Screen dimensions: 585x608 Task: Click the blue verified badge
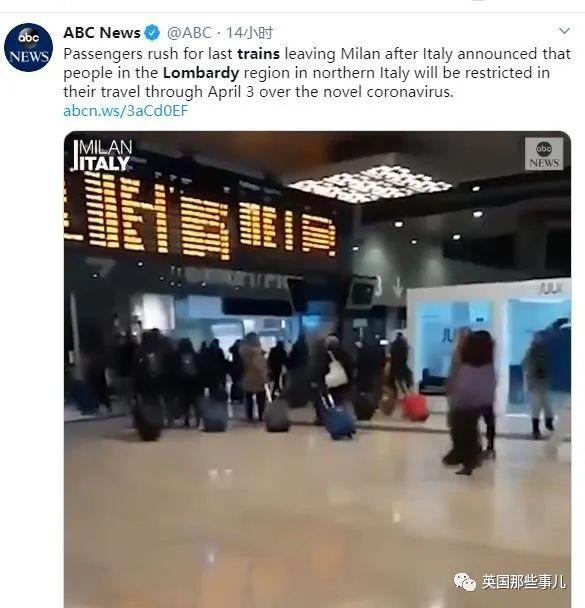click(152, 33)
